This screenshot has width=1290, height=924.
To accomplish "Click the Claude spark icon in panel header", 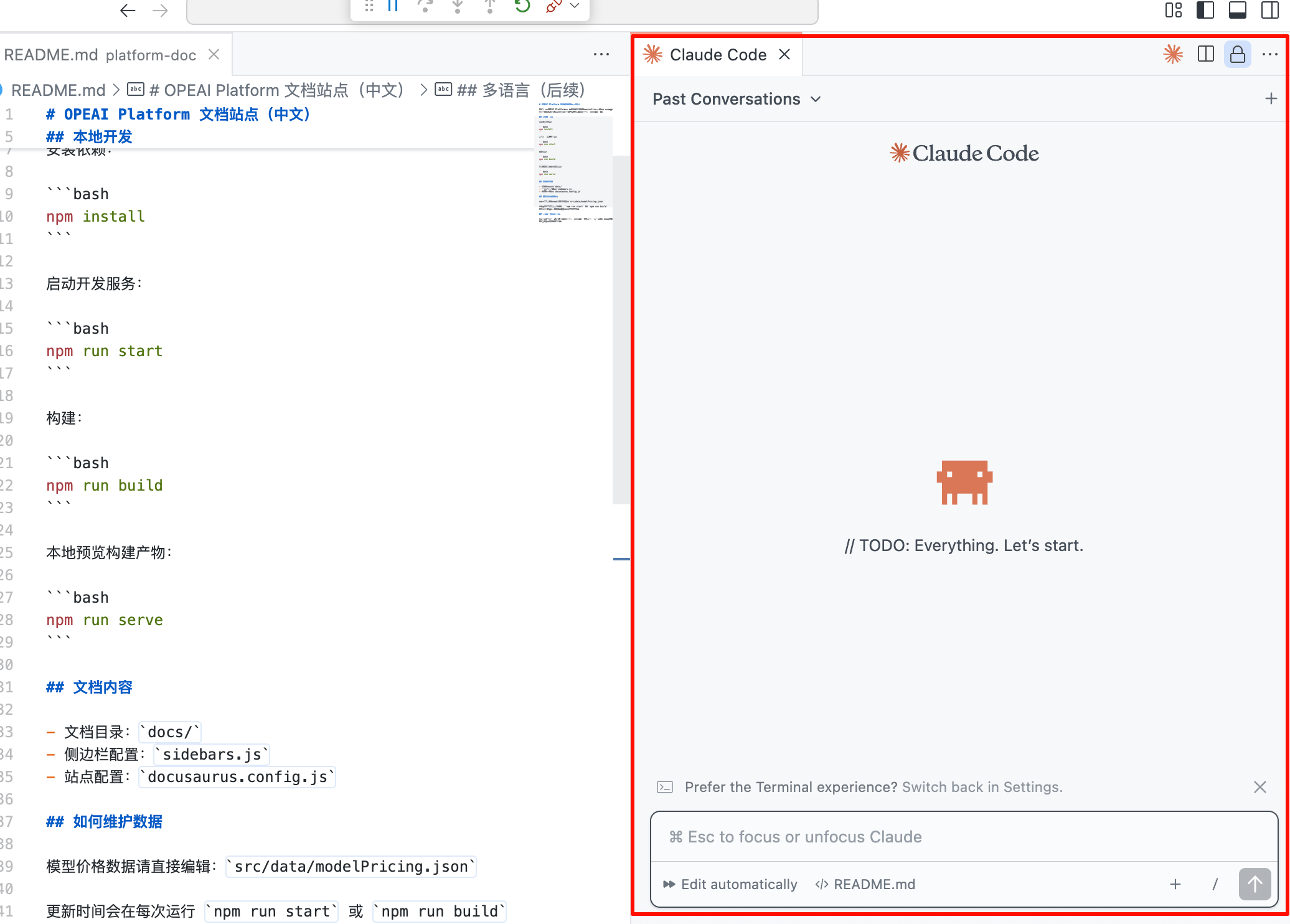I will [x=1173, y=54].
